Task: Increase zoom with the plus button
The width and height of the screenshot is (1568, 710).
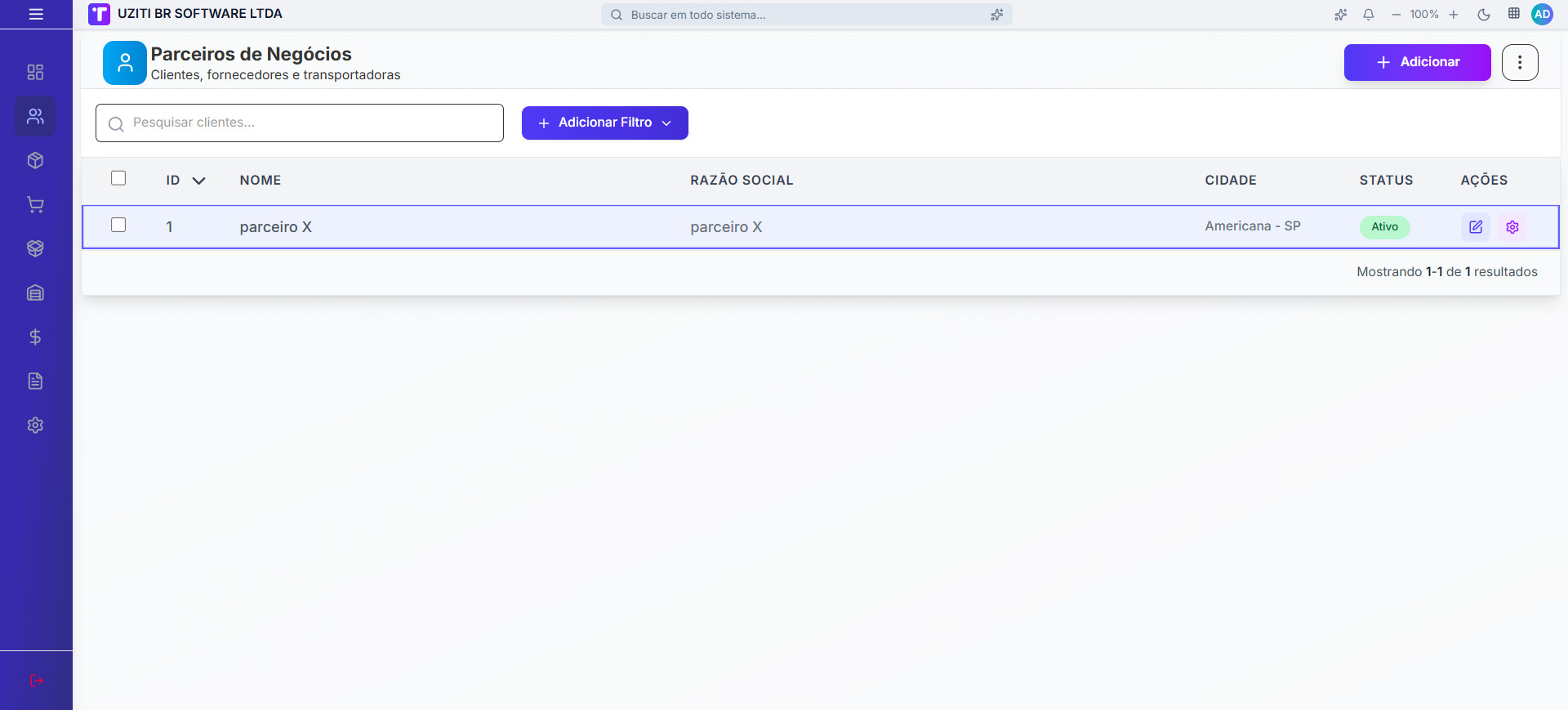Action: (1454, 15)
